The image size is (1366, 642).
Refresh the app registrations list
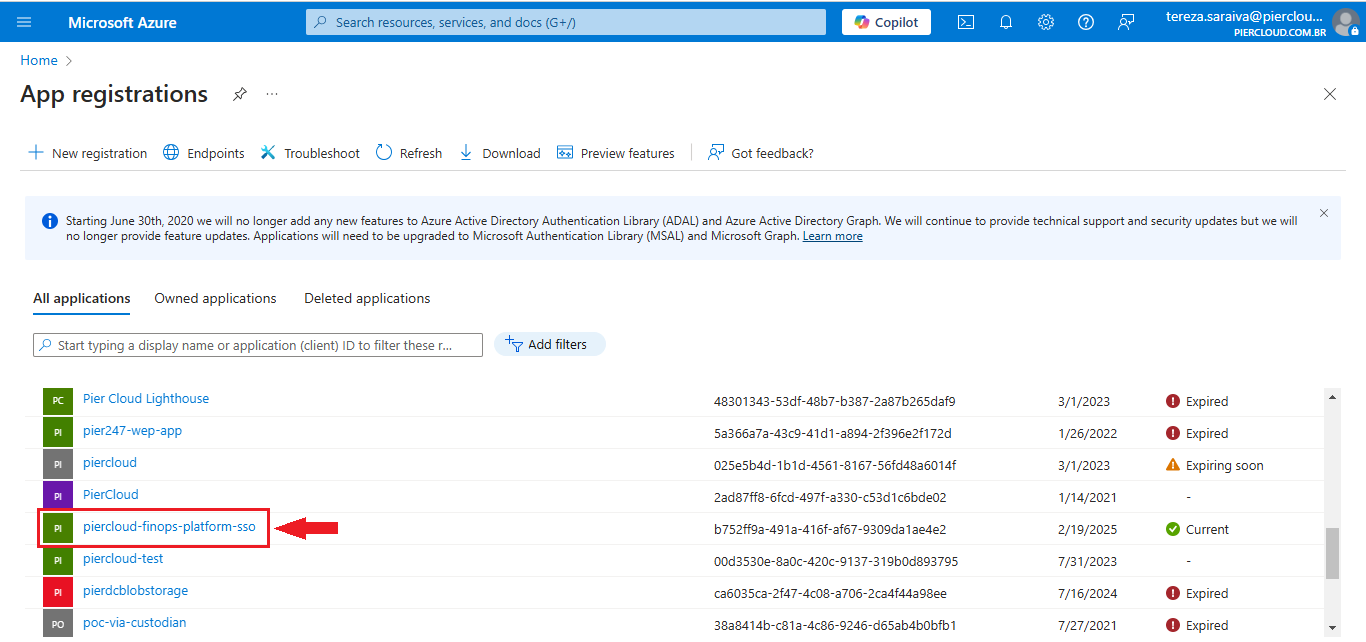[x=409, y=153]
